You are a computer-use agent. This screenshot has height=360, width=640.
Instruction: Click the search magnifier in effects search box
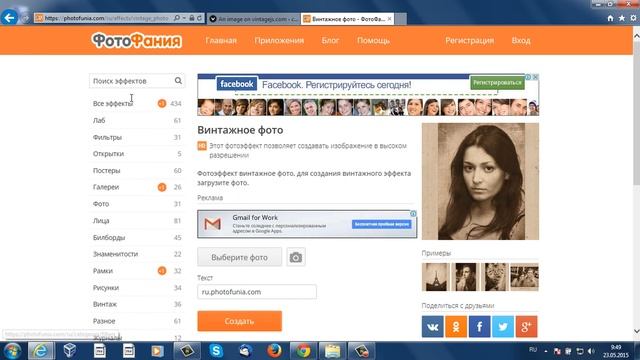pos(178,81)
